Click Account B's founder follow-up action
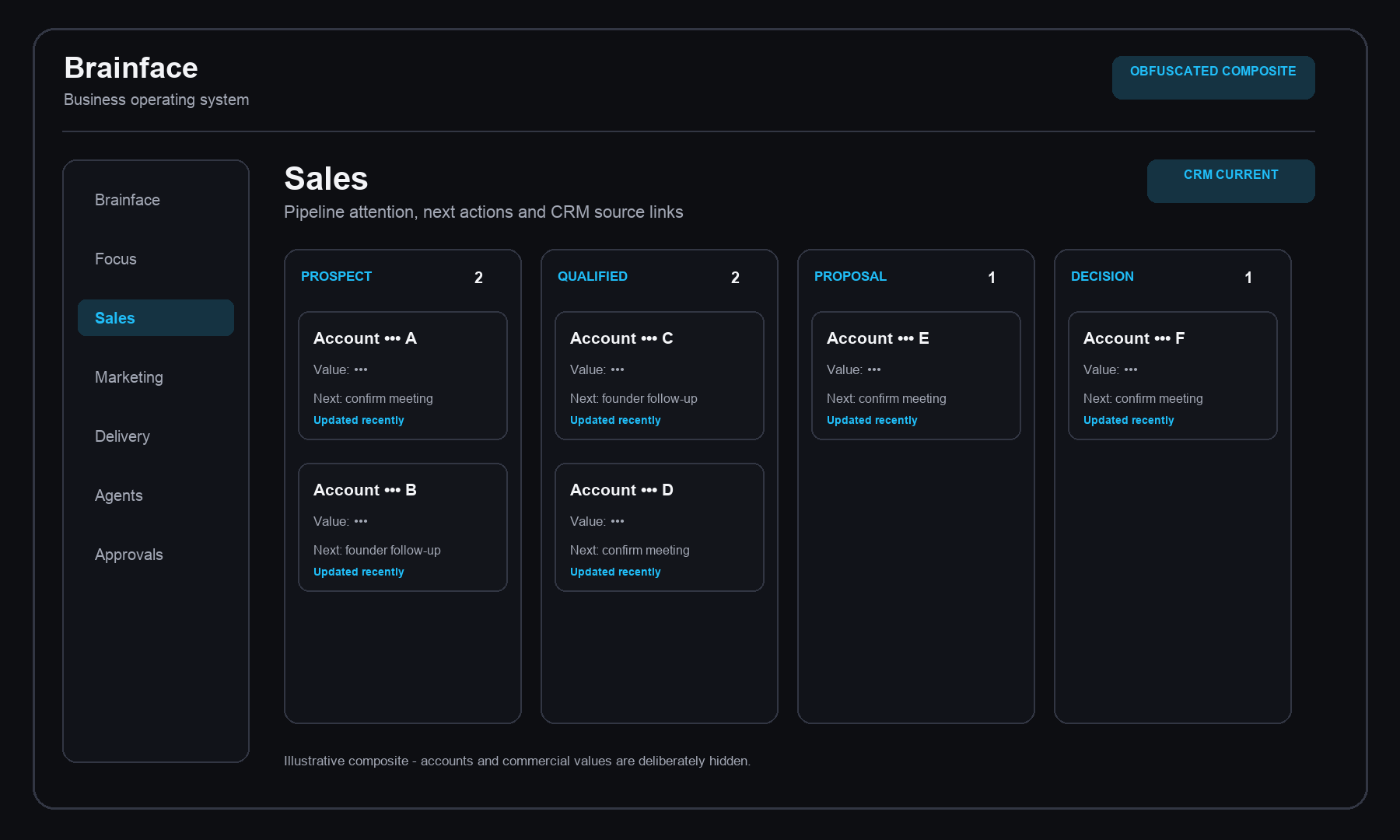Image resolution: width=1400 pixels, height=840 pixels. pyautogui.click(x=377, y=550)
